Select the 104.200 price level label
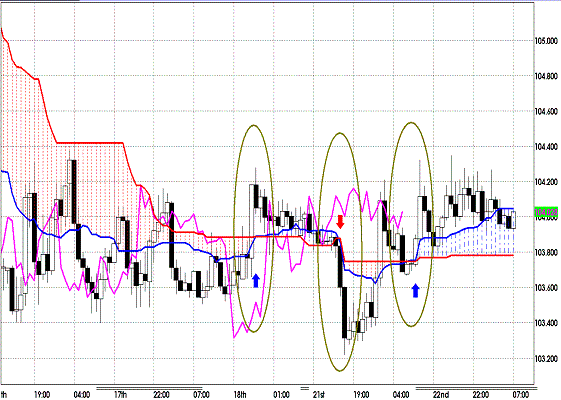The width and height of the screenshot is (561, 400). [x=546, y=182]
